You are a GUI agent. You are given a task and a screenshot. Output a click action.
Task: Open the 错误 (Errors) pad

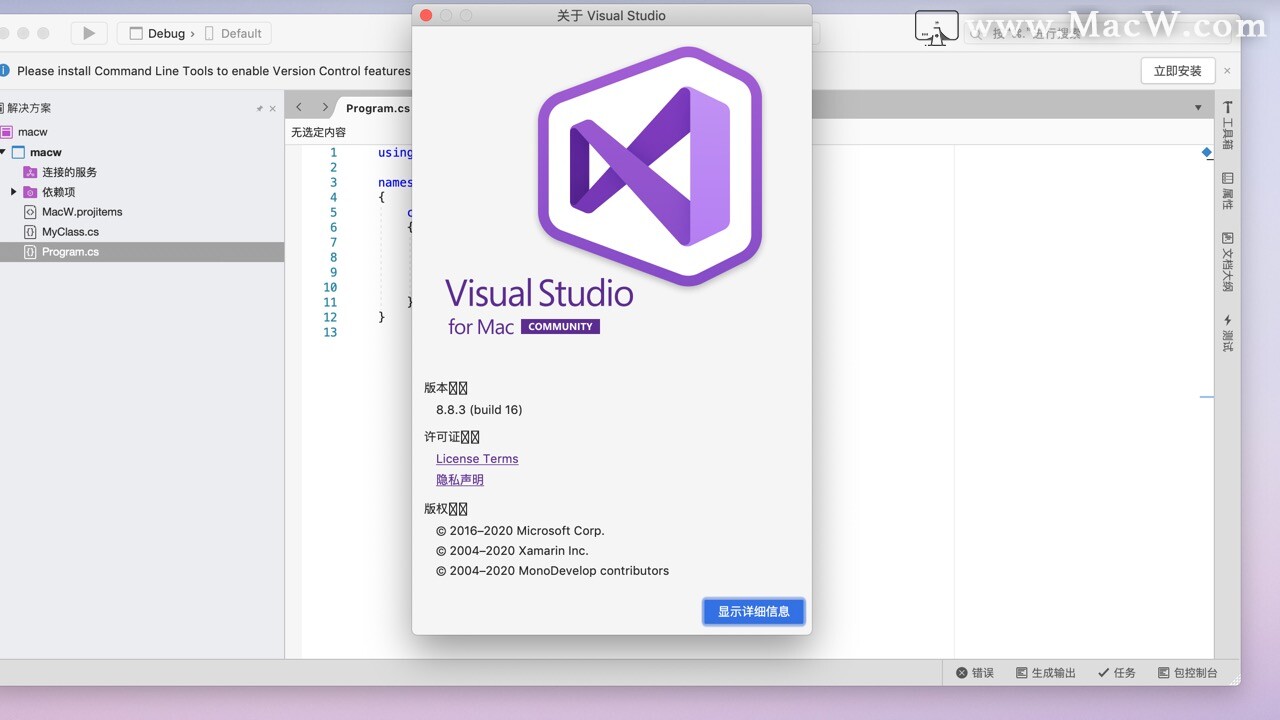click(x=975, y=672)
